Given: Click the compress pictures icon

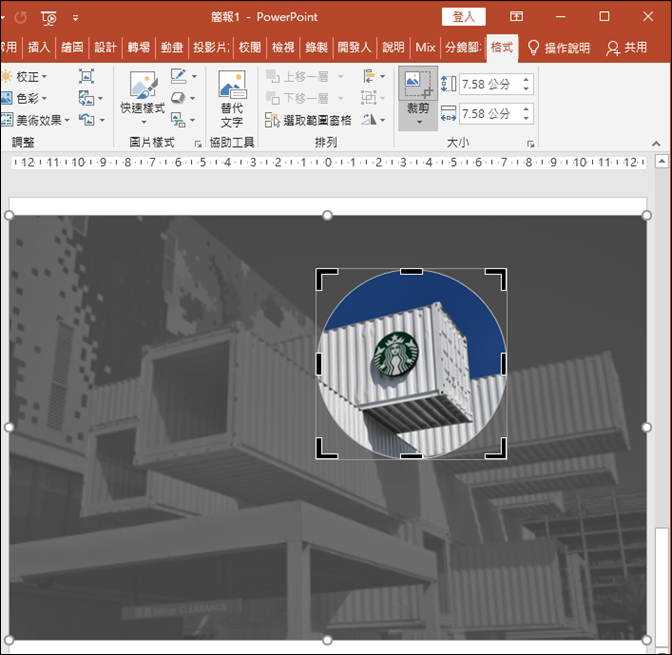Looking at the screenshot, I should coord(86,76).
